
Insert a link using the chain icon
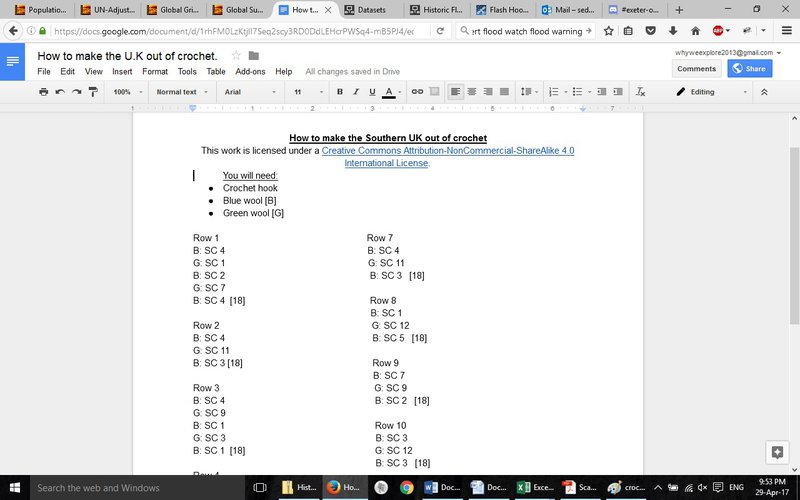click(418, 92)
